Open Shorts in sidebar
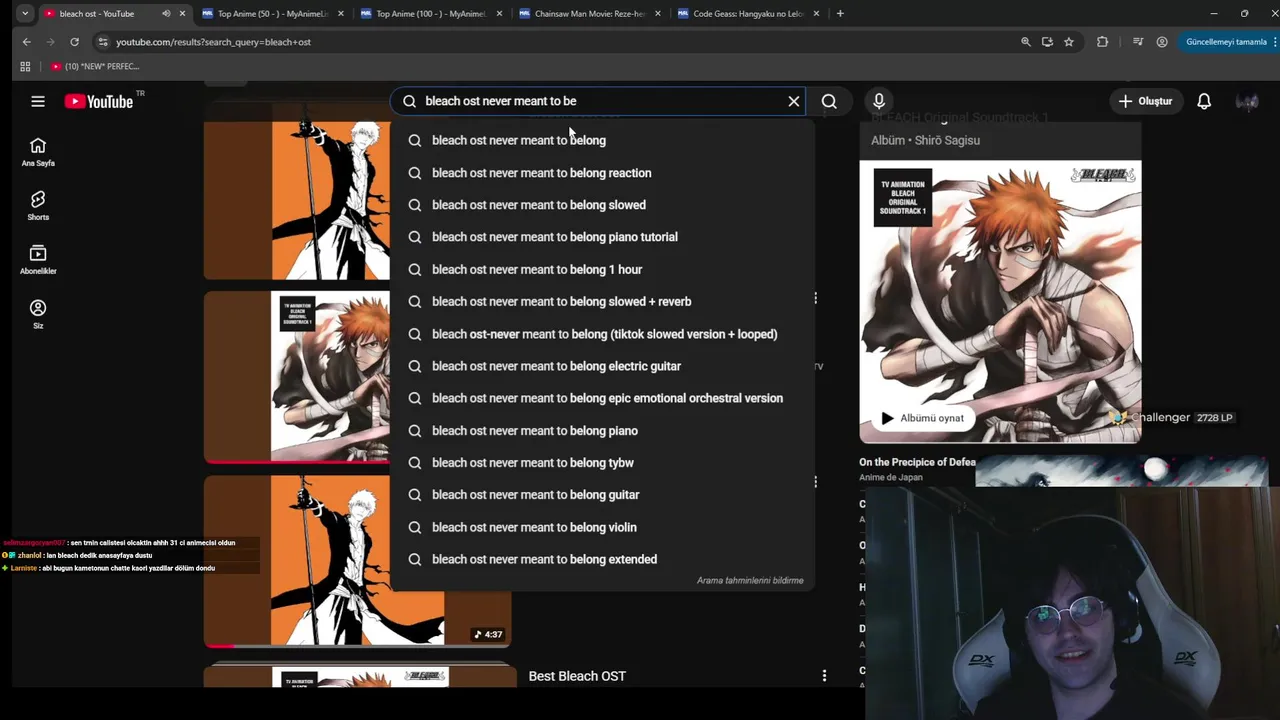 (38, 206)
